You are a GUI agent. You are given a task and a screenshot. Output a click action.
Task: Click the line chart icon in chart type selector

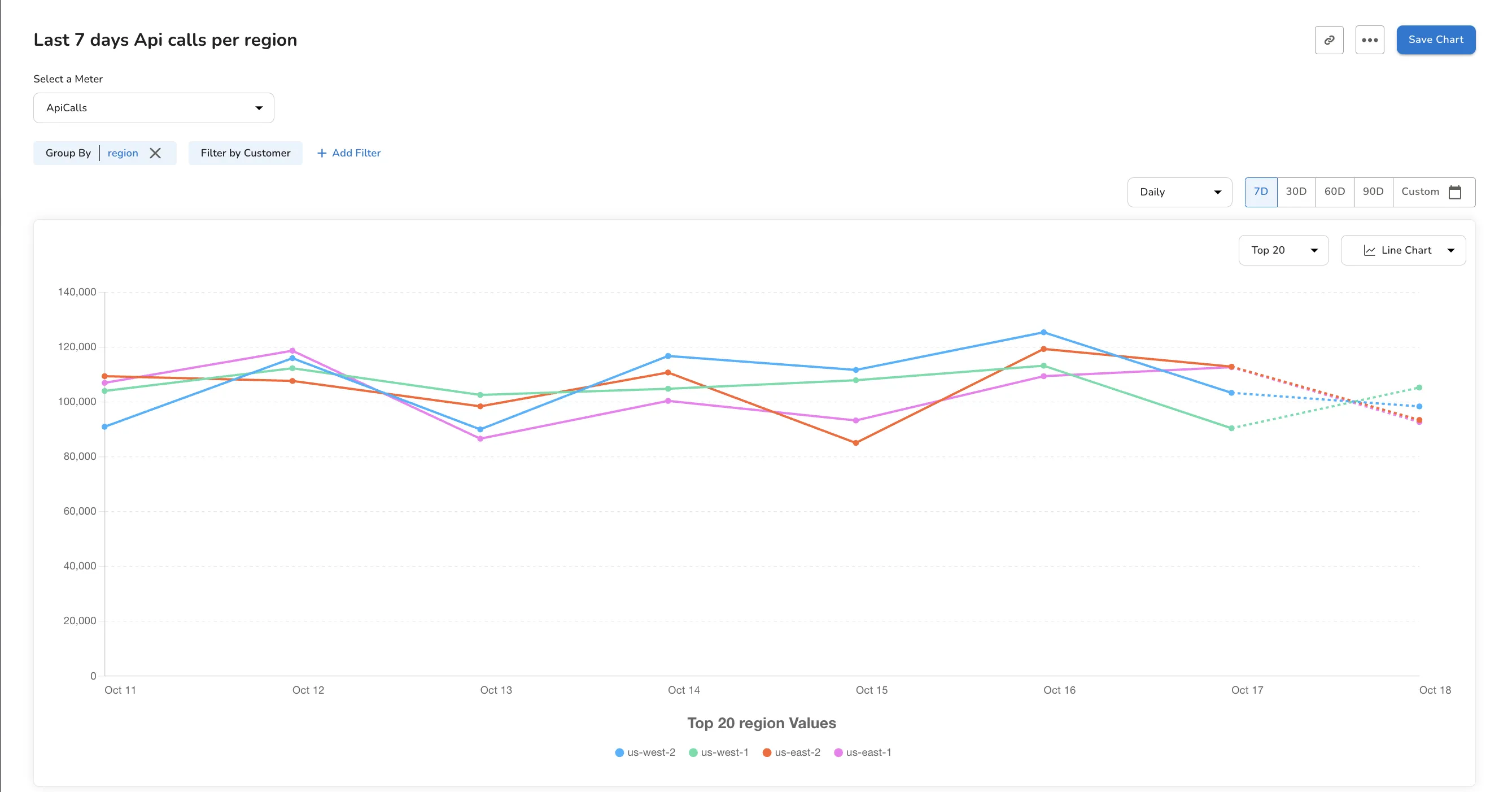[x=1369, y=251]
